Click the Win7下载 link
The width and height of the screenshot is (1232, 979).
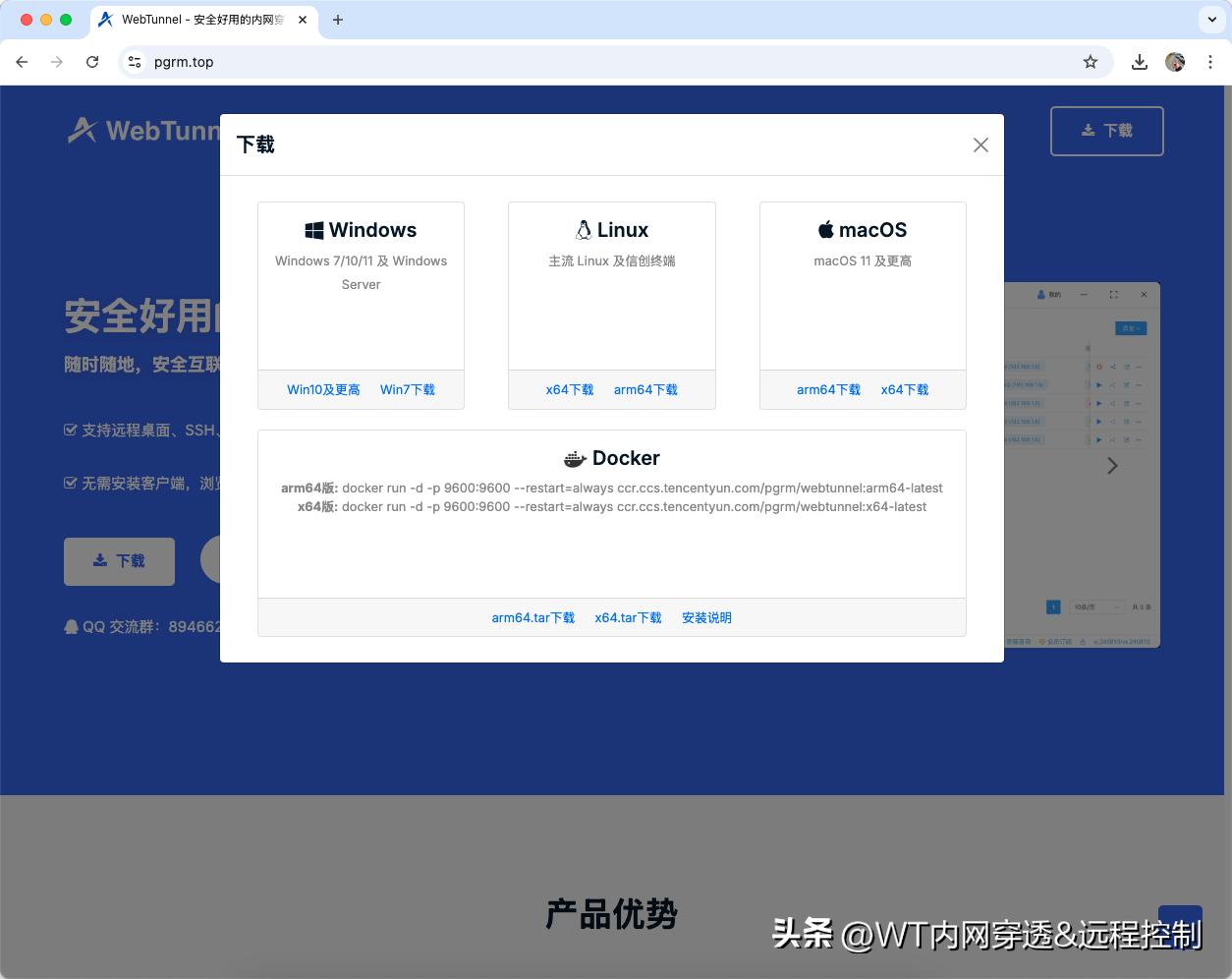tap(408, 390)
